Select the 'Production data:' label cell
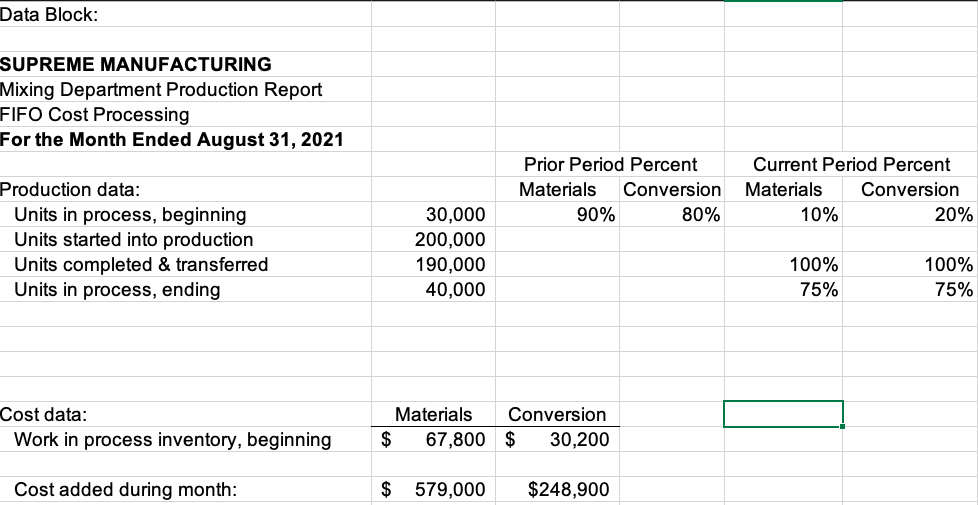The height and width of the screenshot is (505, 978). click(x=185, y=190)
